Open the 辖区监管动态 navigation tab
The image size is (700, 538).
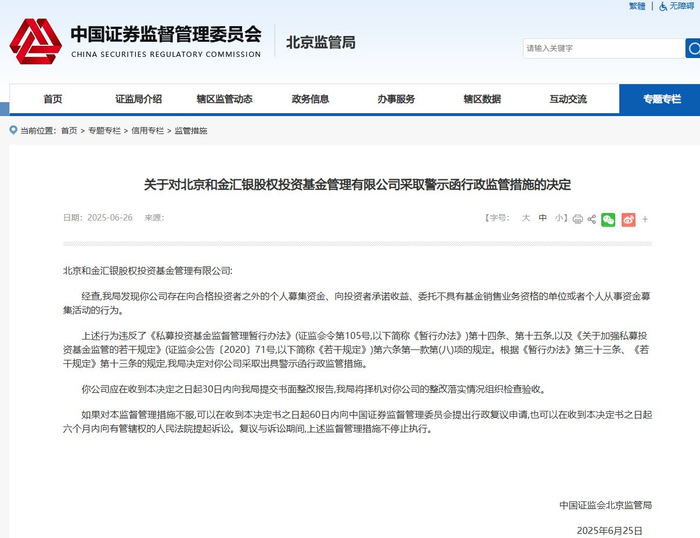click(225, 99)
